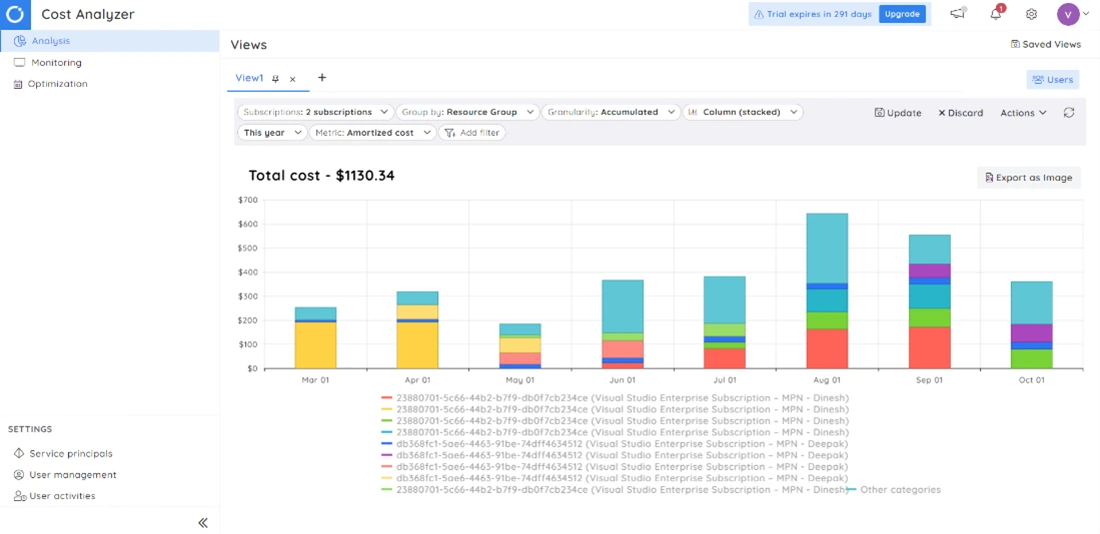Open Optimization in the sidebar
This screenshot has height=534, width=1100.
click(x=57, y=84)
